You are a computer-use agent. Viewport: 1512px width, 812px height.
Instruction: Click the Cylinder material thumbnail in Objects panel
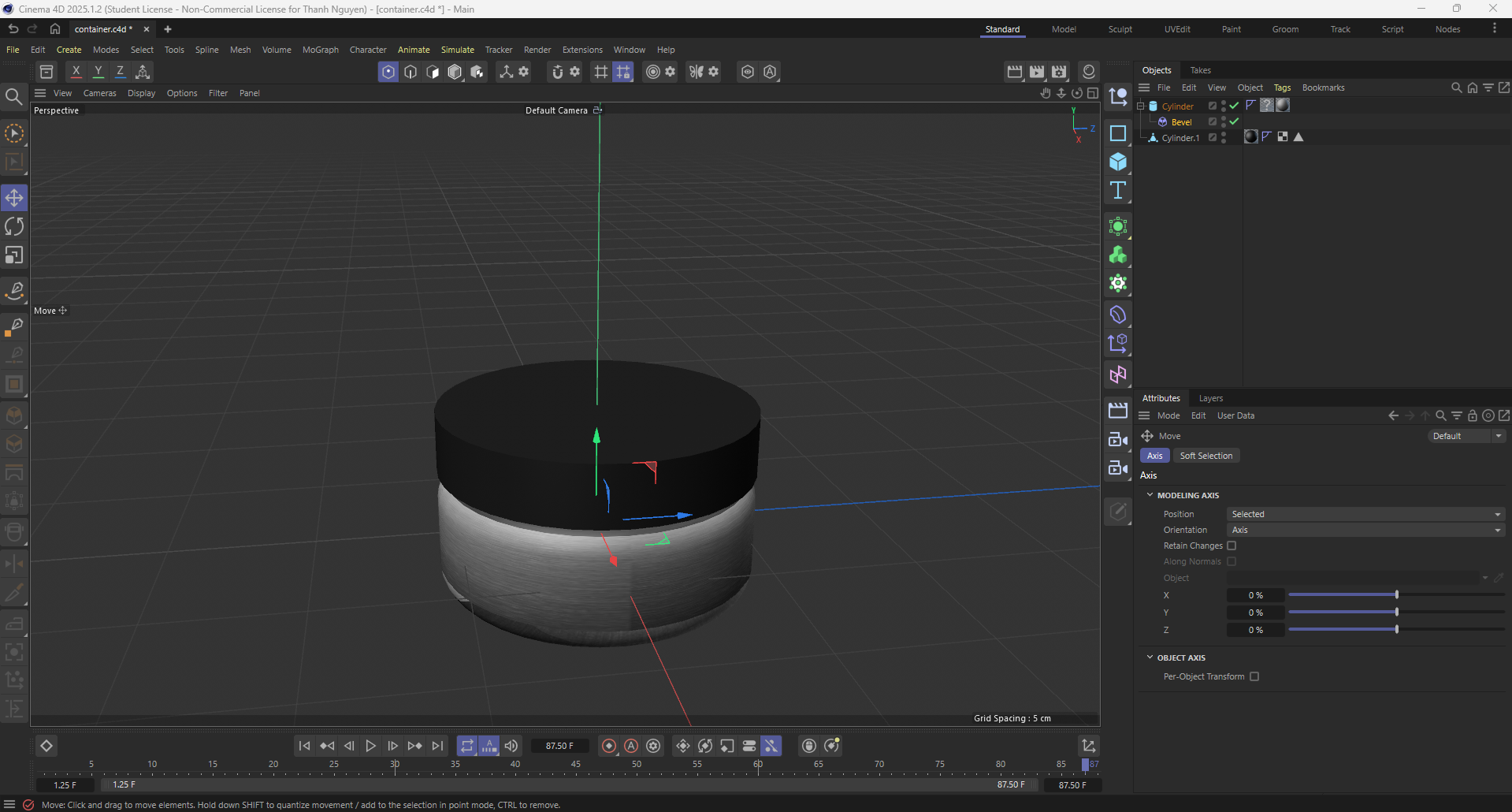1283,106
